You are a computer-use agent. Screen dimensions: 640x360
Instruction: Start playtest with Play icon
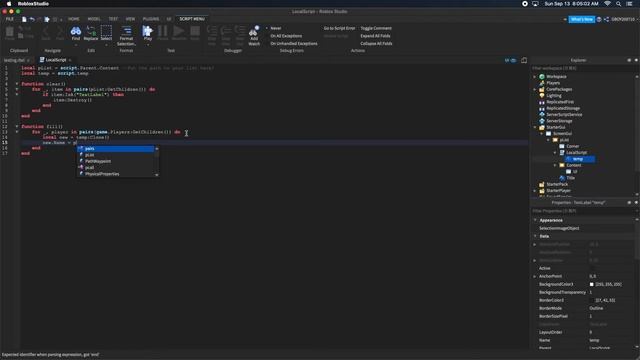147,31
